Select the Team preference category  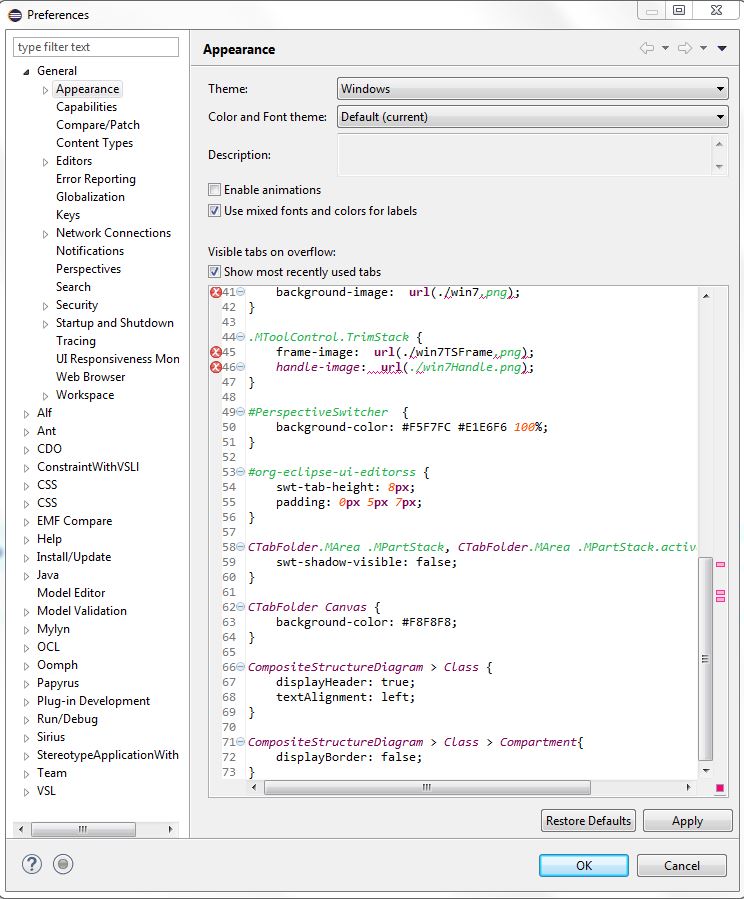pyautogui.click(x=52, y=773)
